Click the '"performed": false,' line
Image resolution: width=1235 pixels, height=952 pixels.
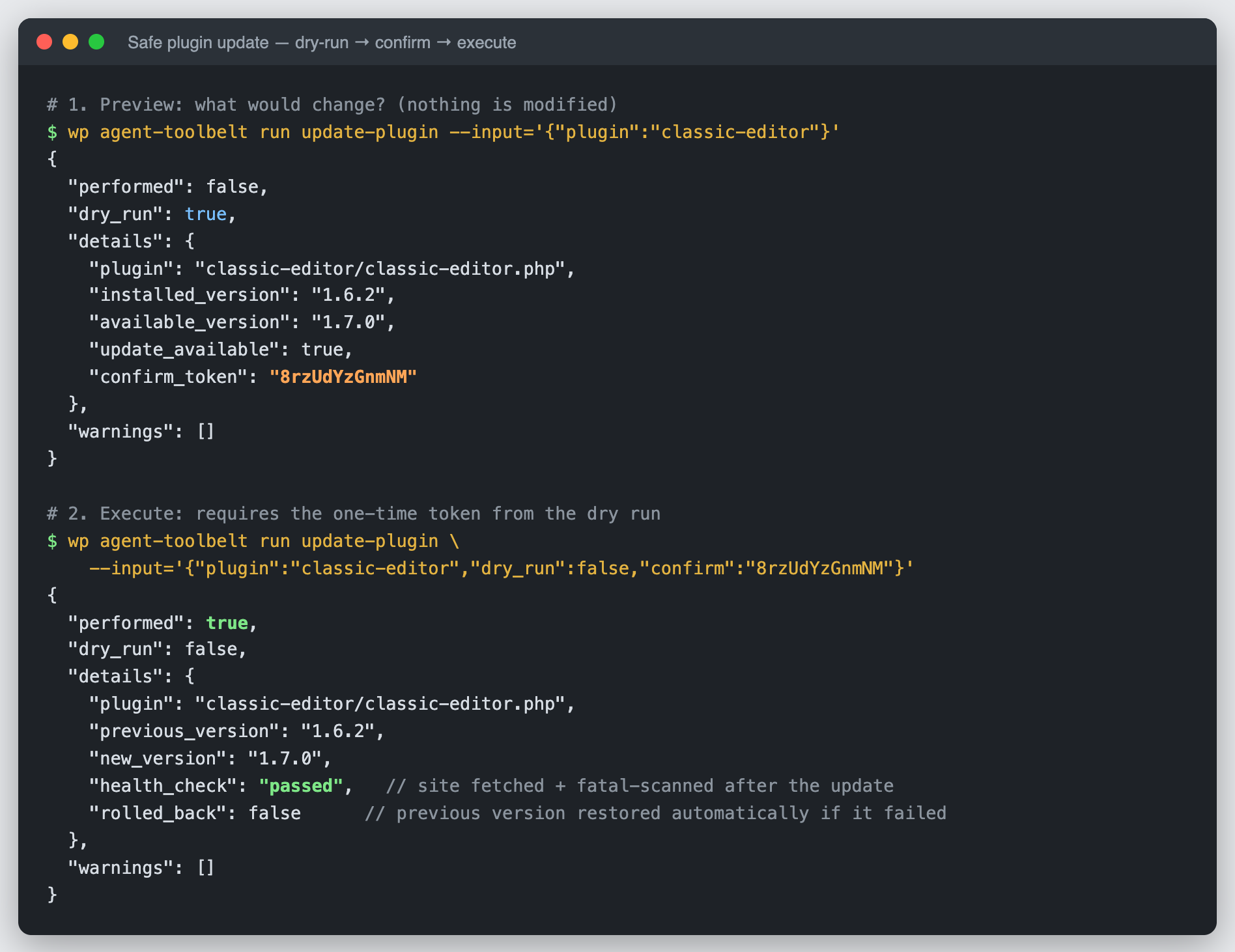point(168,187)
